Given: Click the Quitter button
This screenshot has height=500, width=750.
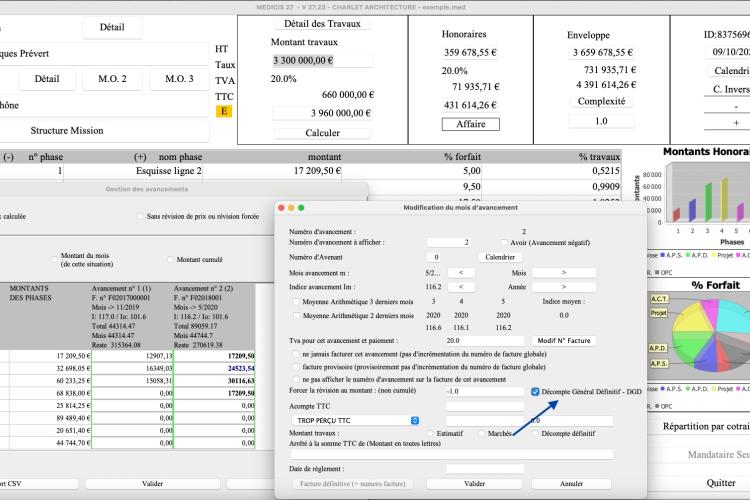Looking at the screenshot, I should click(x=721, y=483).
